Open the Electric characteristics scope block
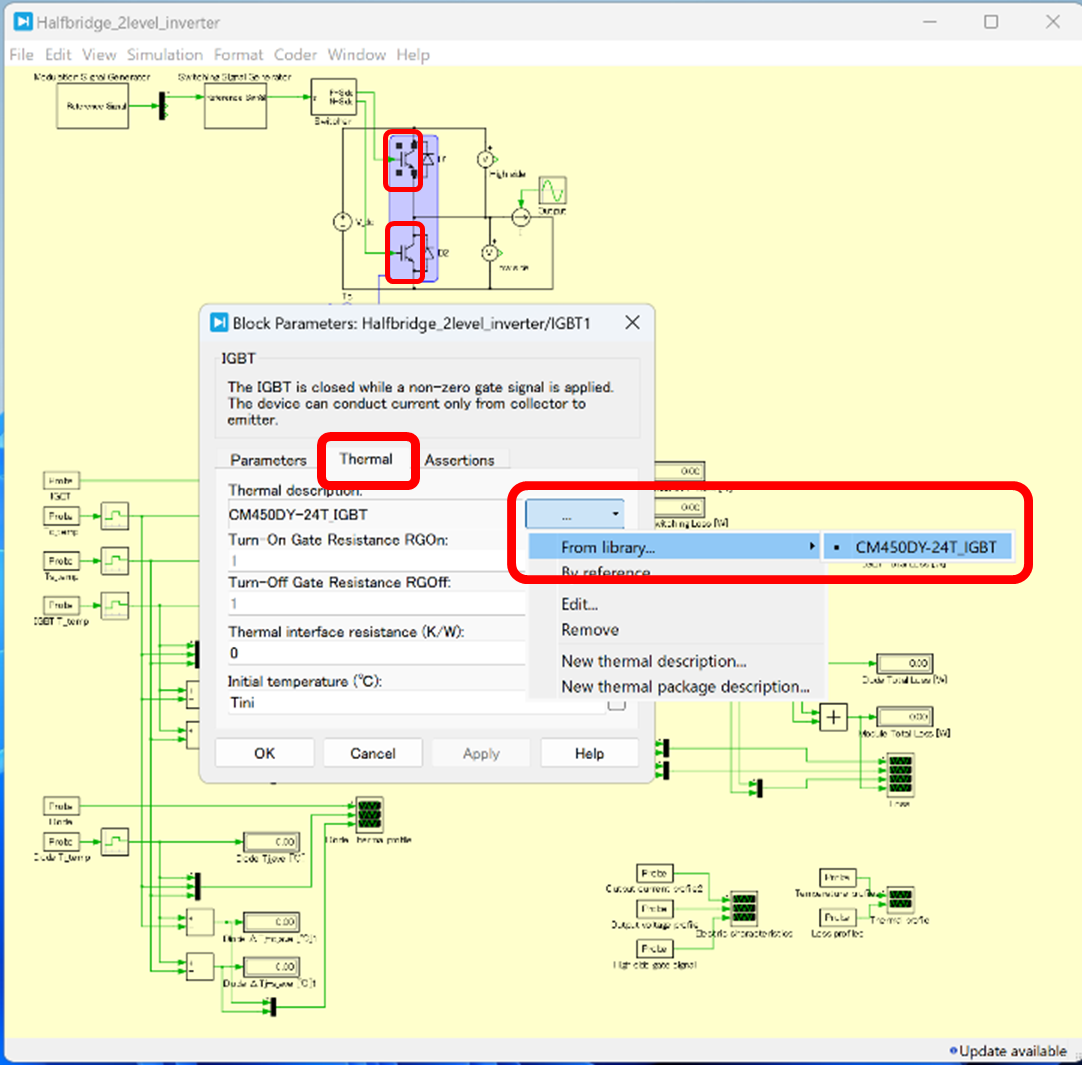 click(x=743, y=909)
